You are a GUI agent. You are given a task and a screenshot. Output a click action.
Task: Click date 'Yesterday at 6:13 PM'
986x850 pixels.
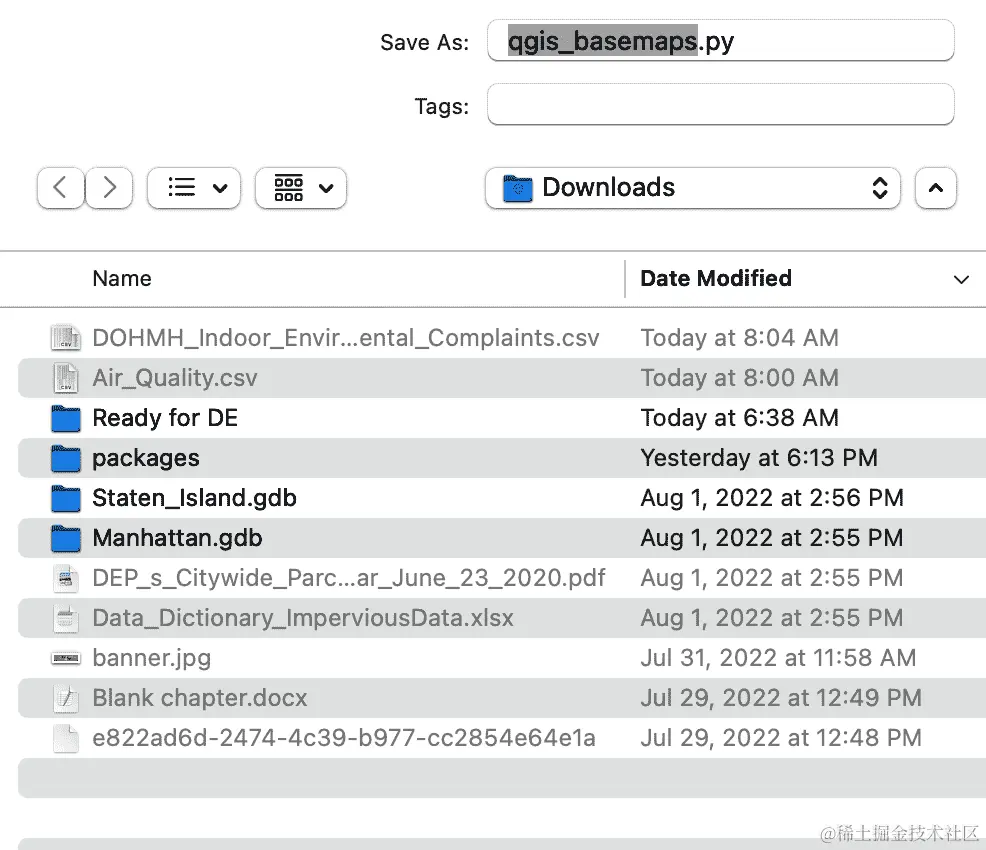click(759, 458)
